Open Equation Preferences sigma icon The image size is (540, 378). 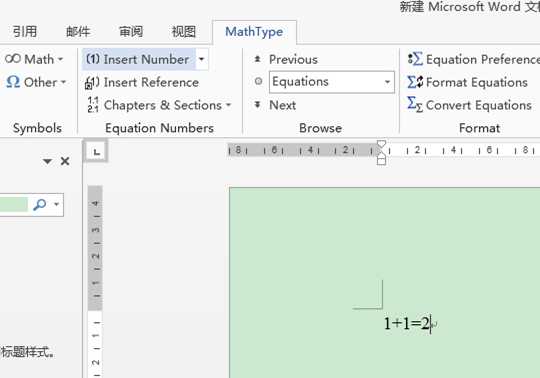pos(415,59)
